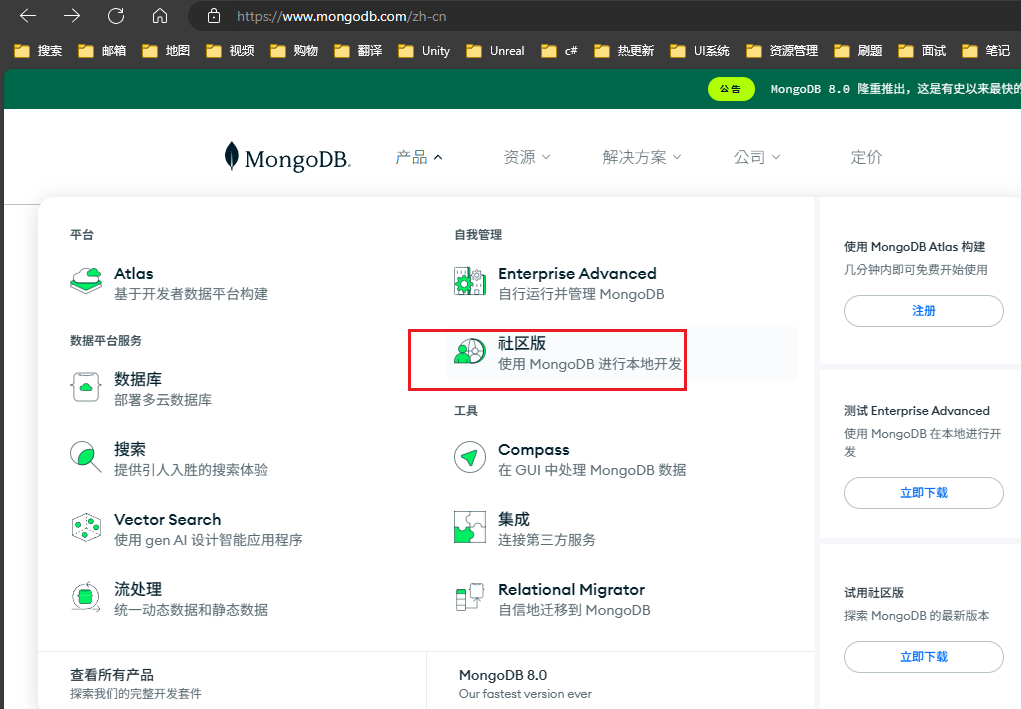The width and height of the screenshot is (1021, 709).
Task: Open 社区版 Community Edition link
Action: click(522, 343)
